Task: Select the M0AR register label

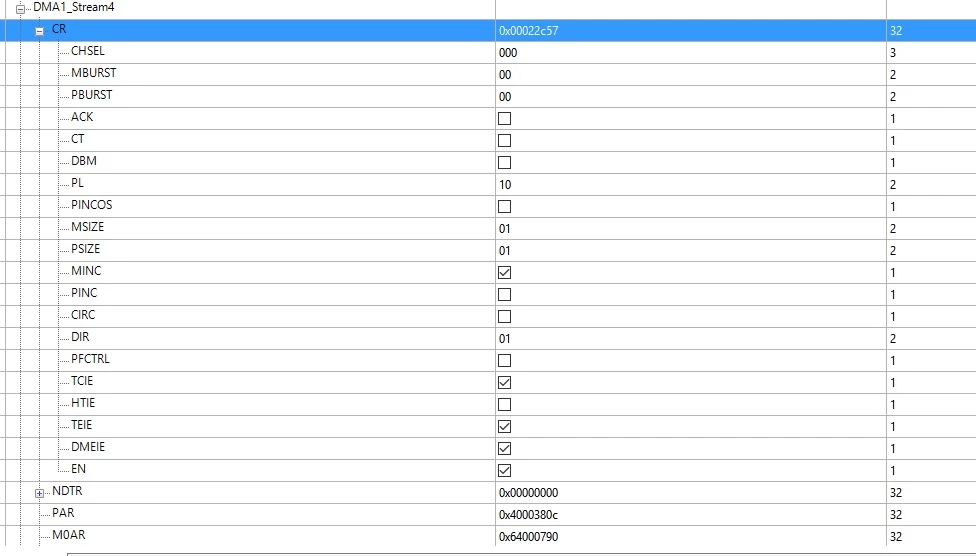Action: 68,535
